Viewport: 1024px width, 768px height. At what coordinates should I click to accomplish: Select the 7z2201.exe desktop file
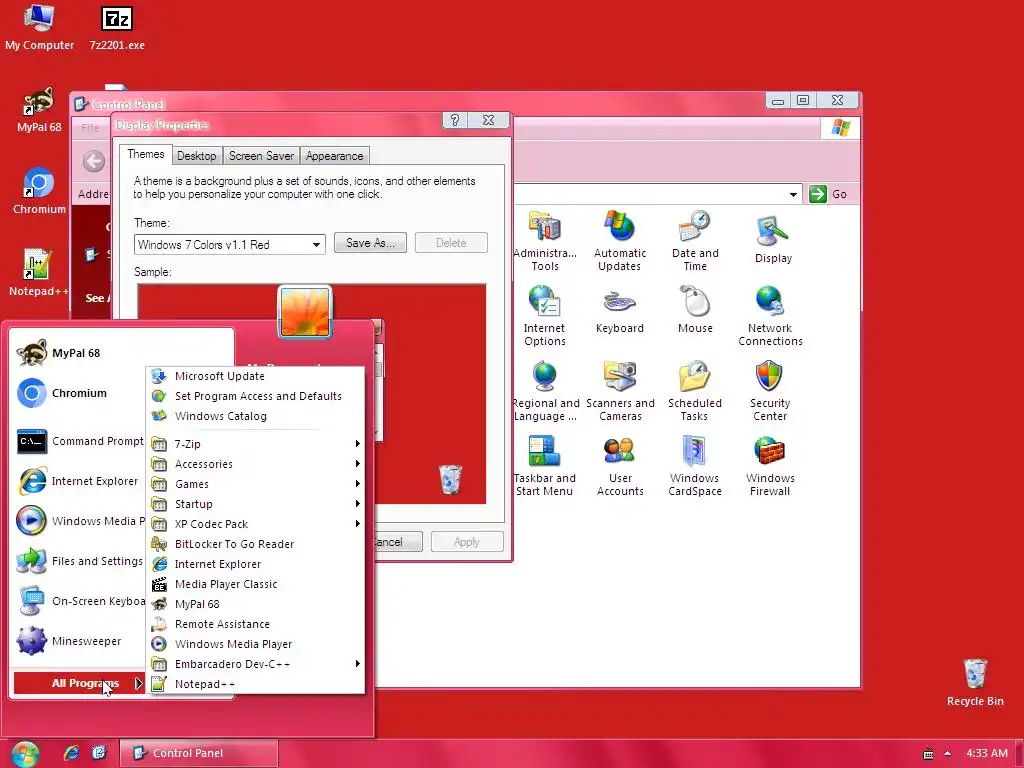coord(117,27)
